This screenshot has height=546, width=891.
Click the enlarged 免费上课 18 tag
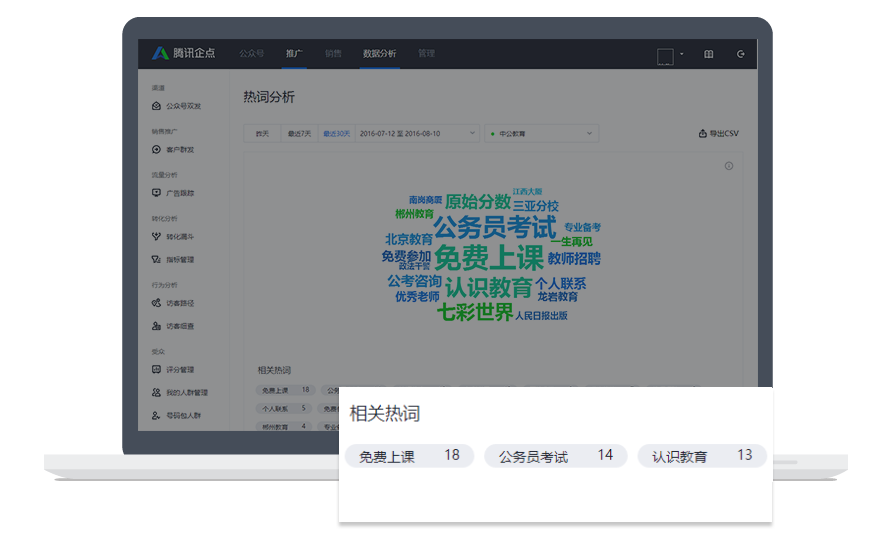coord(409,456)
